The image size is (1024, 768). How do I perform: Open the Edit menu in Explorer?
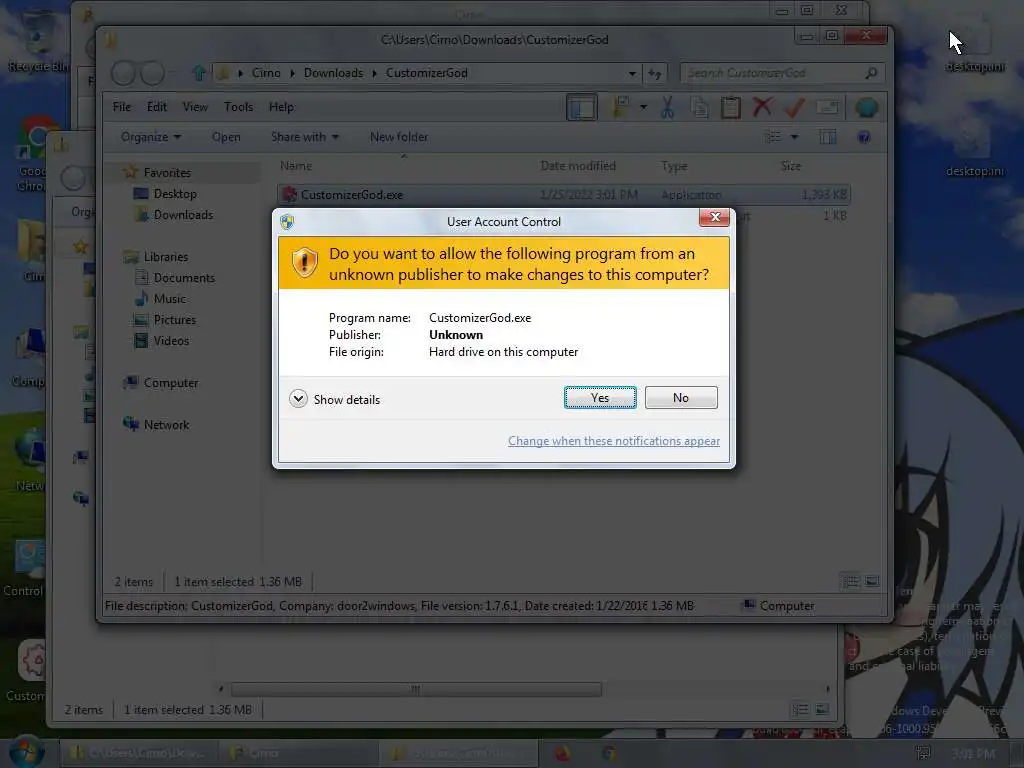click(x=157, y=106)
